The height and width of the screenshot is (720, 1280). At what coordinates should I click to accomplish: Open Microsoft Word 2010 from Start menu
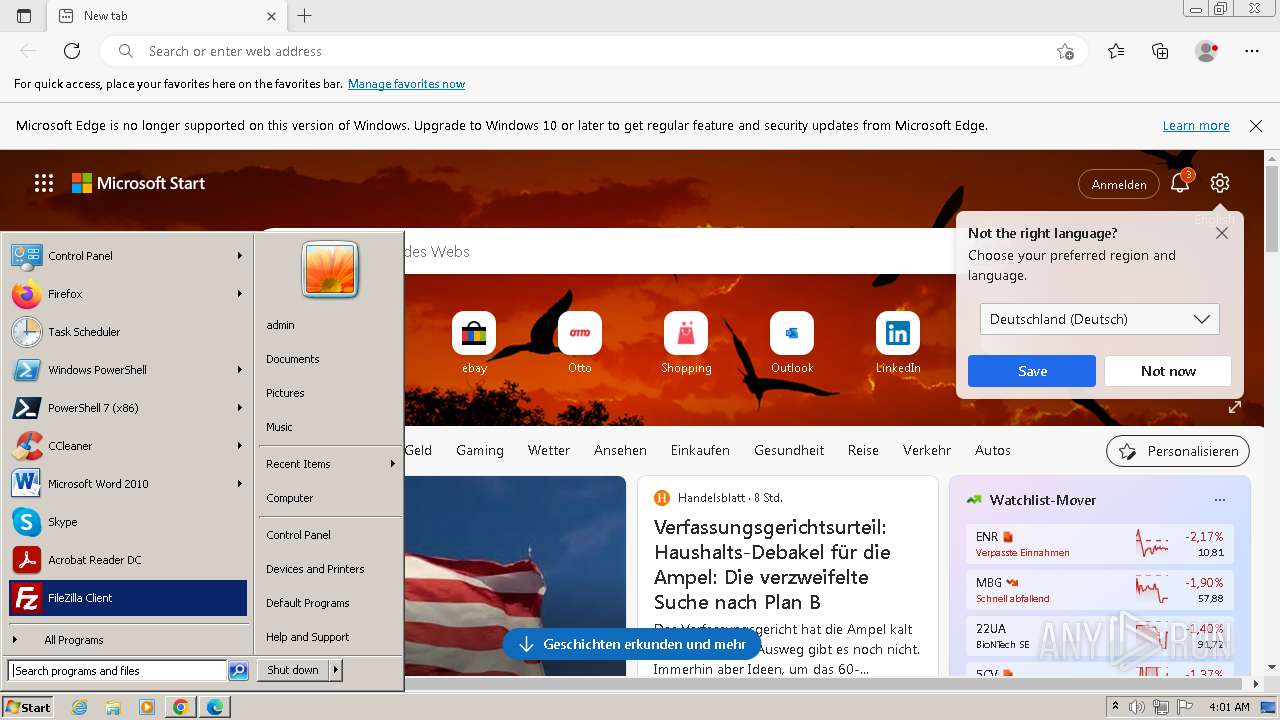127,484
